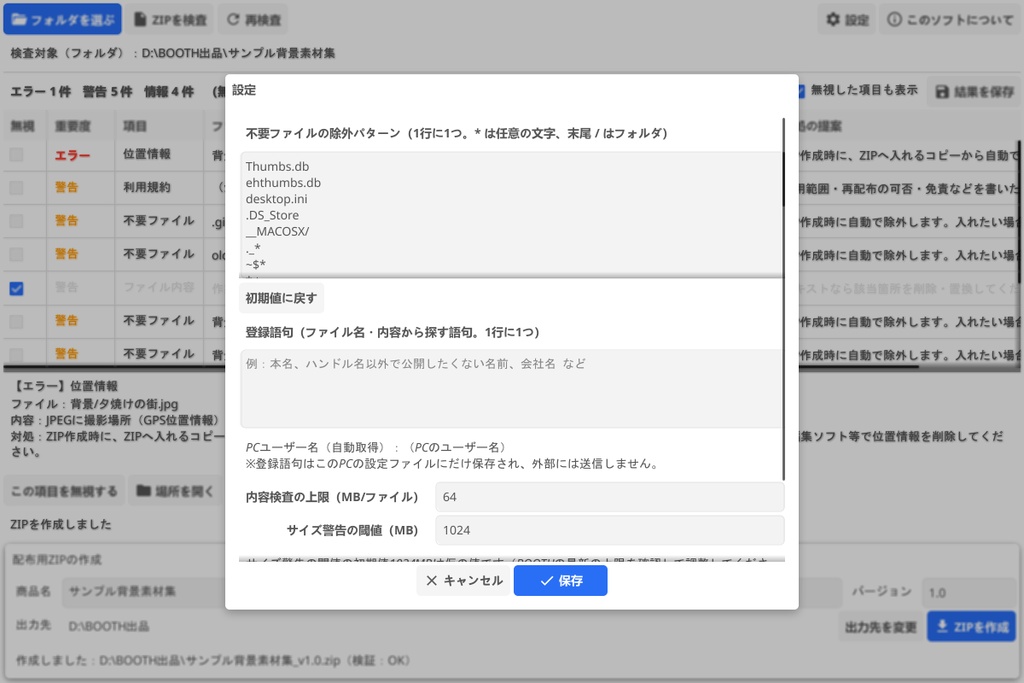Click キャンセル in the settings dialog
1024x683 pixels.
point(464,580)
